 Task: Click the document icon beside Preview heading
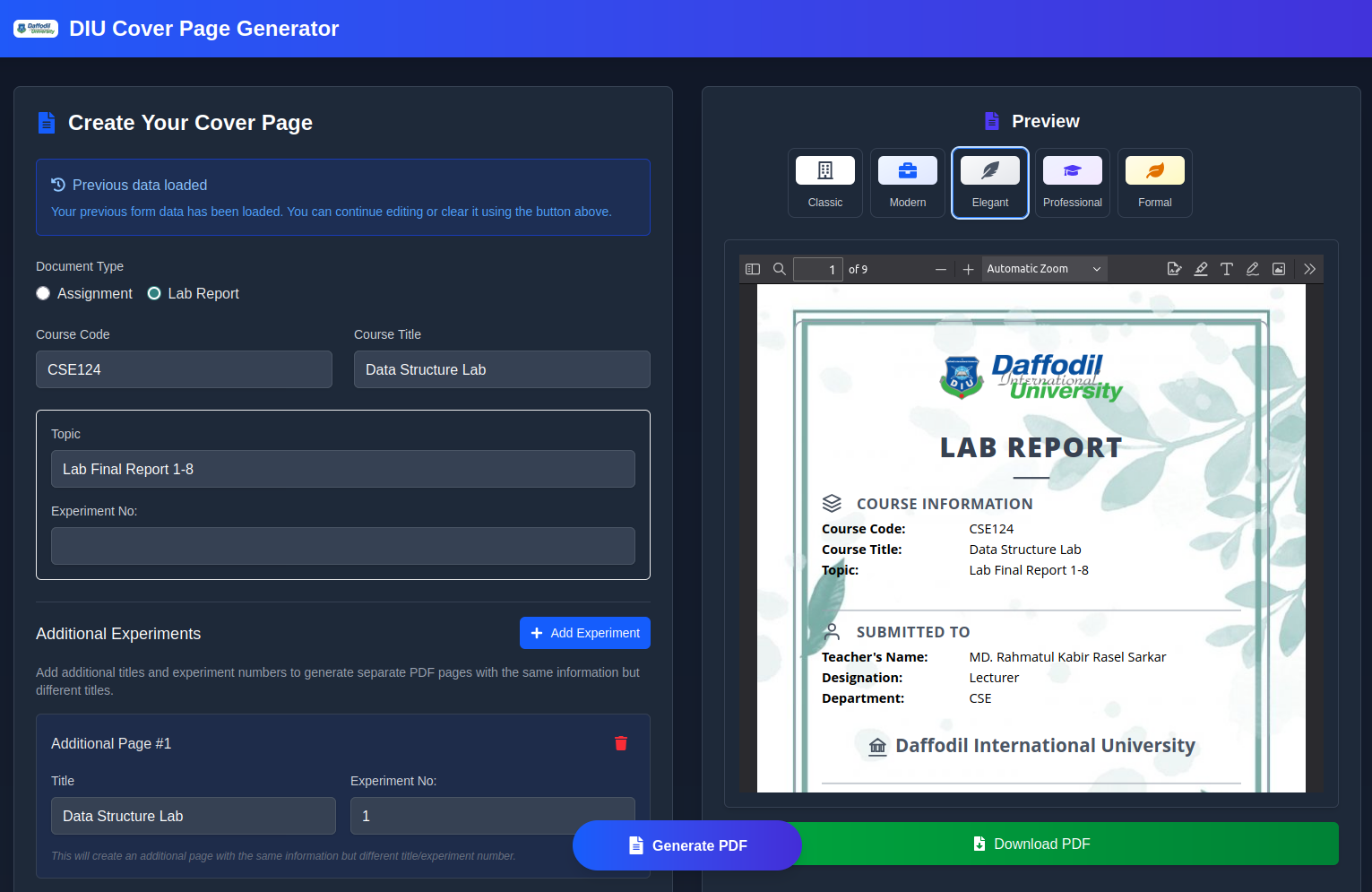(x=992, y=121)
